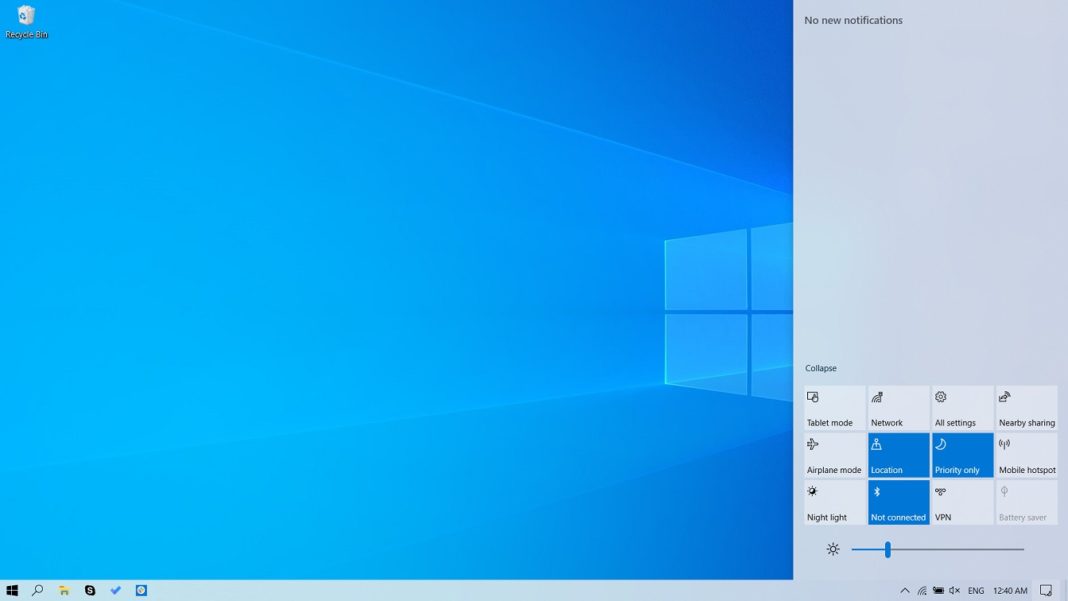The height and width of the screenshot is (601, 1068).
Task: Click the brightness slider
Action: (886, 548)
